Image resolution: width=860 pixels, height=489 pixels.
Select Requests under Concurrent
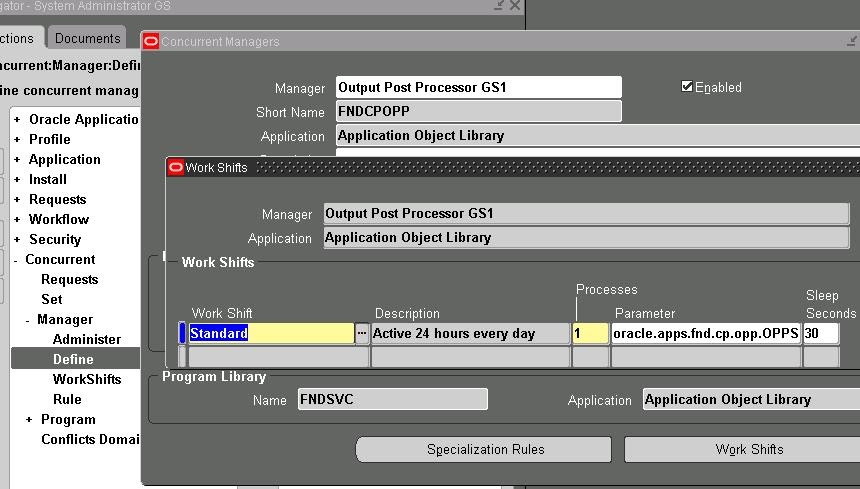69,280
